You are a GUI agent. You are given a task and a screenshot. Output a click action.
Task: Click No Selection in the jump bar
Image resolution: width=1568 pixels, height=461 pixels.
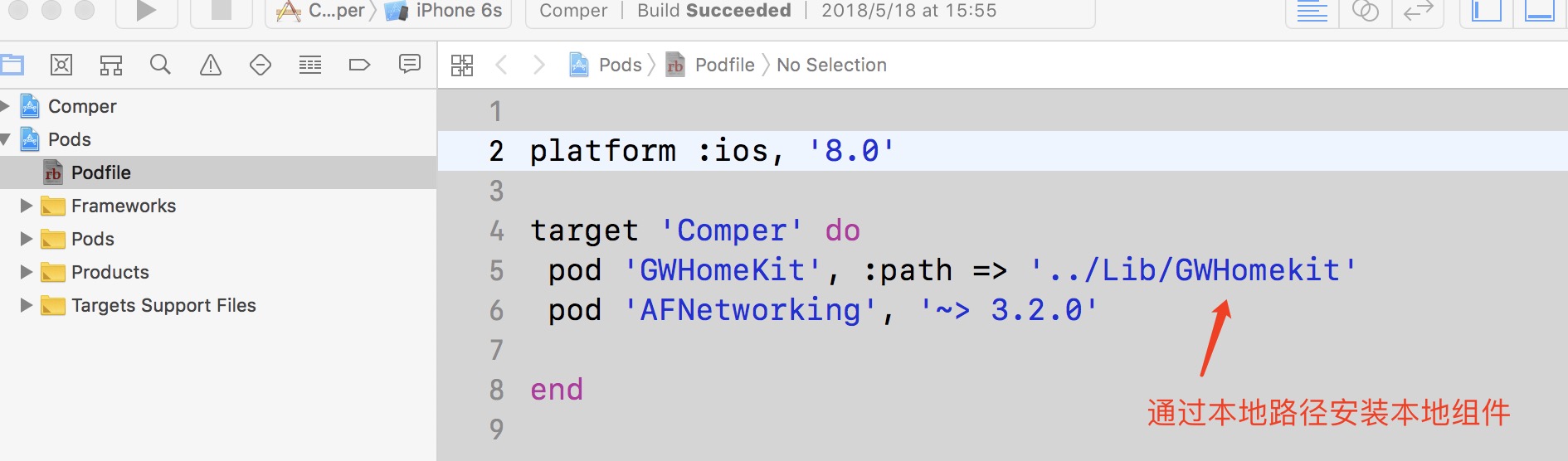pos(831,65)
